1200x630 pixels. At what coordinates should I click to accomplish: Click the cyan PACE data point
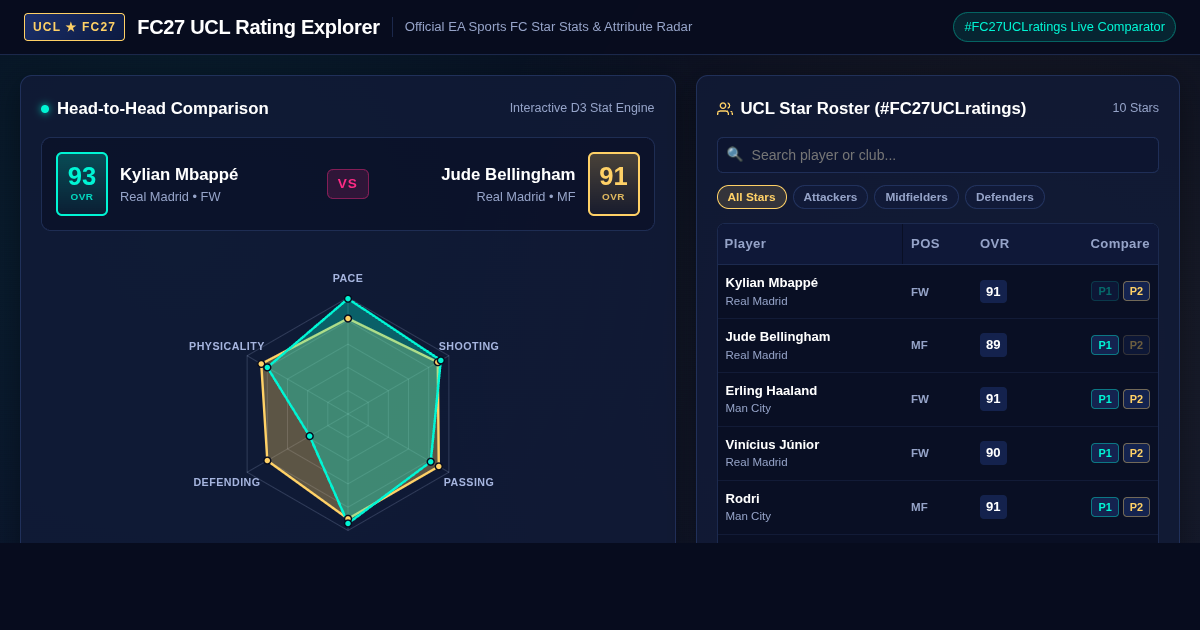(x=348, y=299)
